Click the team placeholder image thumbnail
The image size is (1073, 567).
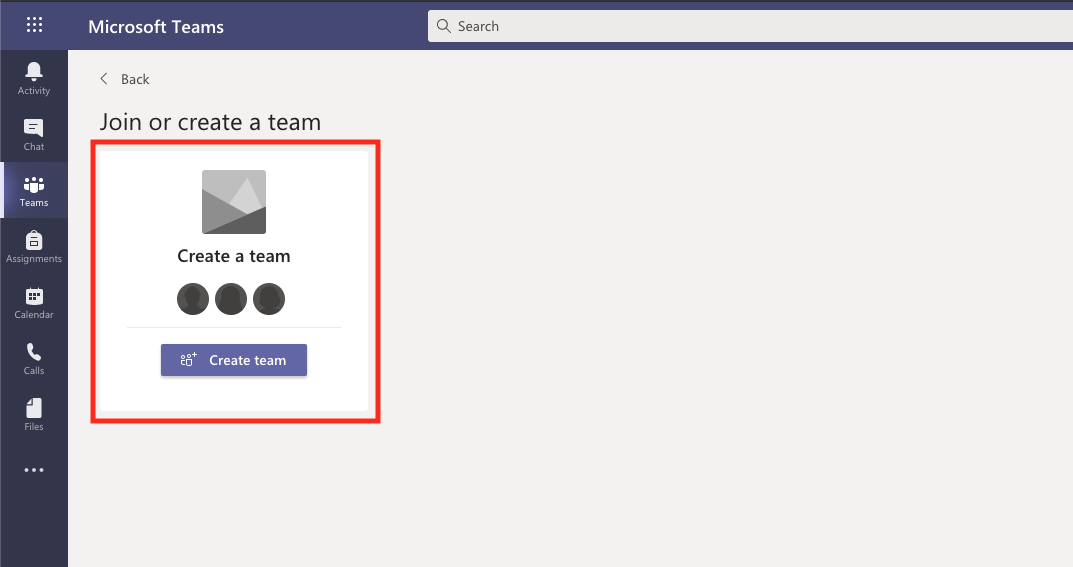click(x=234, y=202)
